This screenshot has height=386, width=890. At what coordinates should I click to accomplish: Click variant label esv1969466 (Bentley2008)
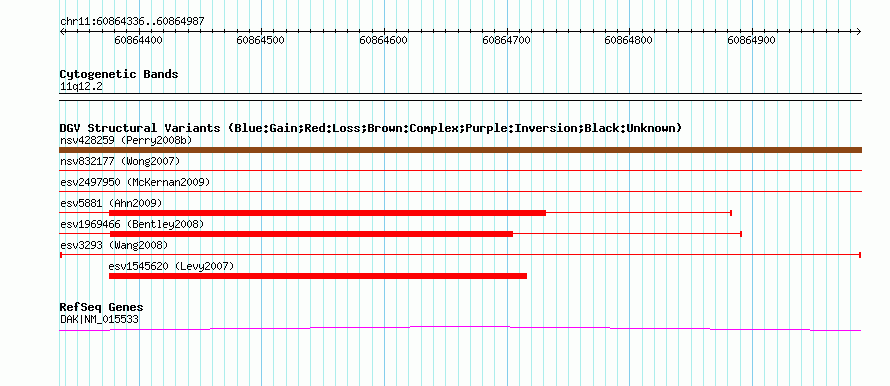coord(132,224)
